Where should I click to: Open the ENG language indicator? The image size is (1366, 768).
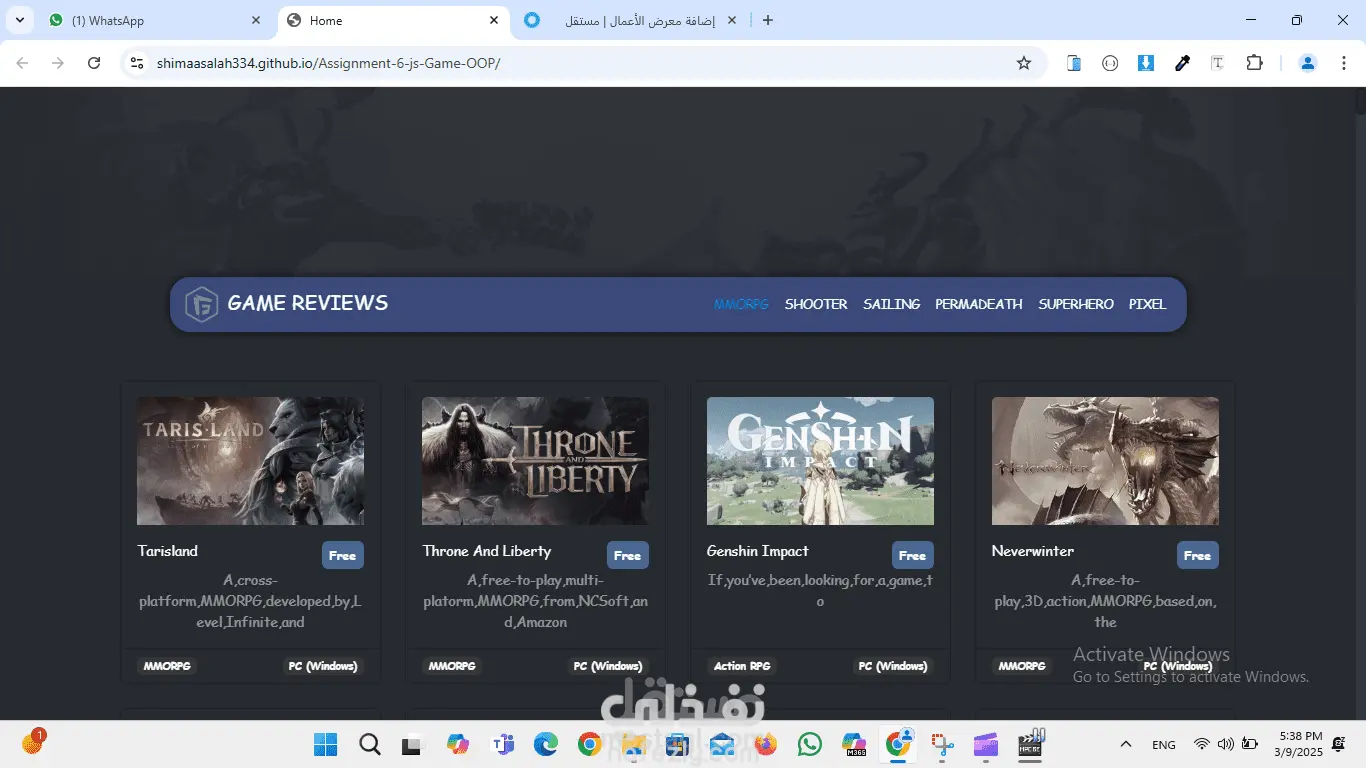tap(1164, 744)
